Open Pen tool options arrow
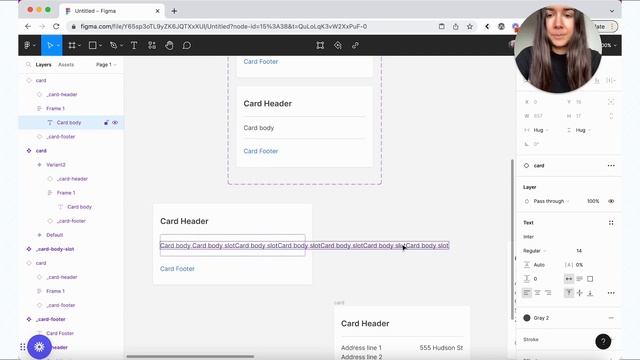This screenshot has width=640, height=360. click(121, 46)
